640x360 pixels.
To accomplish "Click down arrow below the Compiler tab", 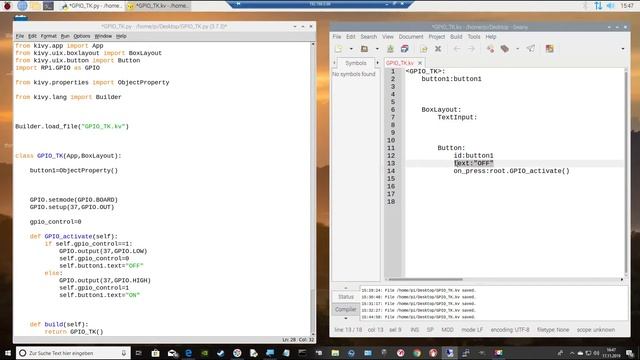I will click(346, 318).
